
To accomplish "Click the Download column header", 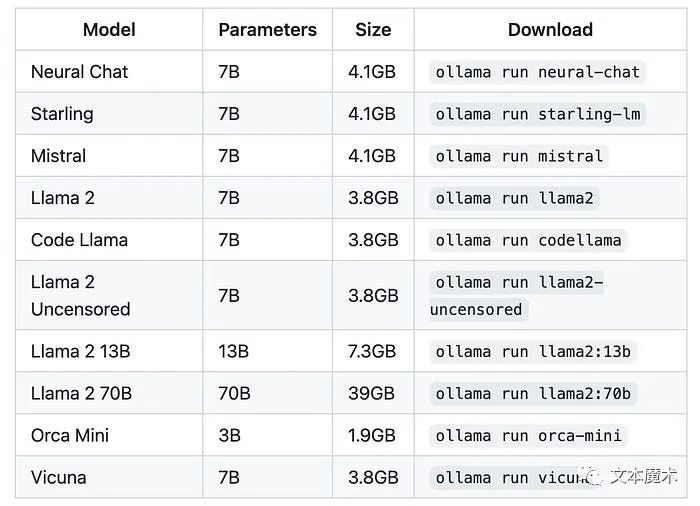I will click(550, 29).
